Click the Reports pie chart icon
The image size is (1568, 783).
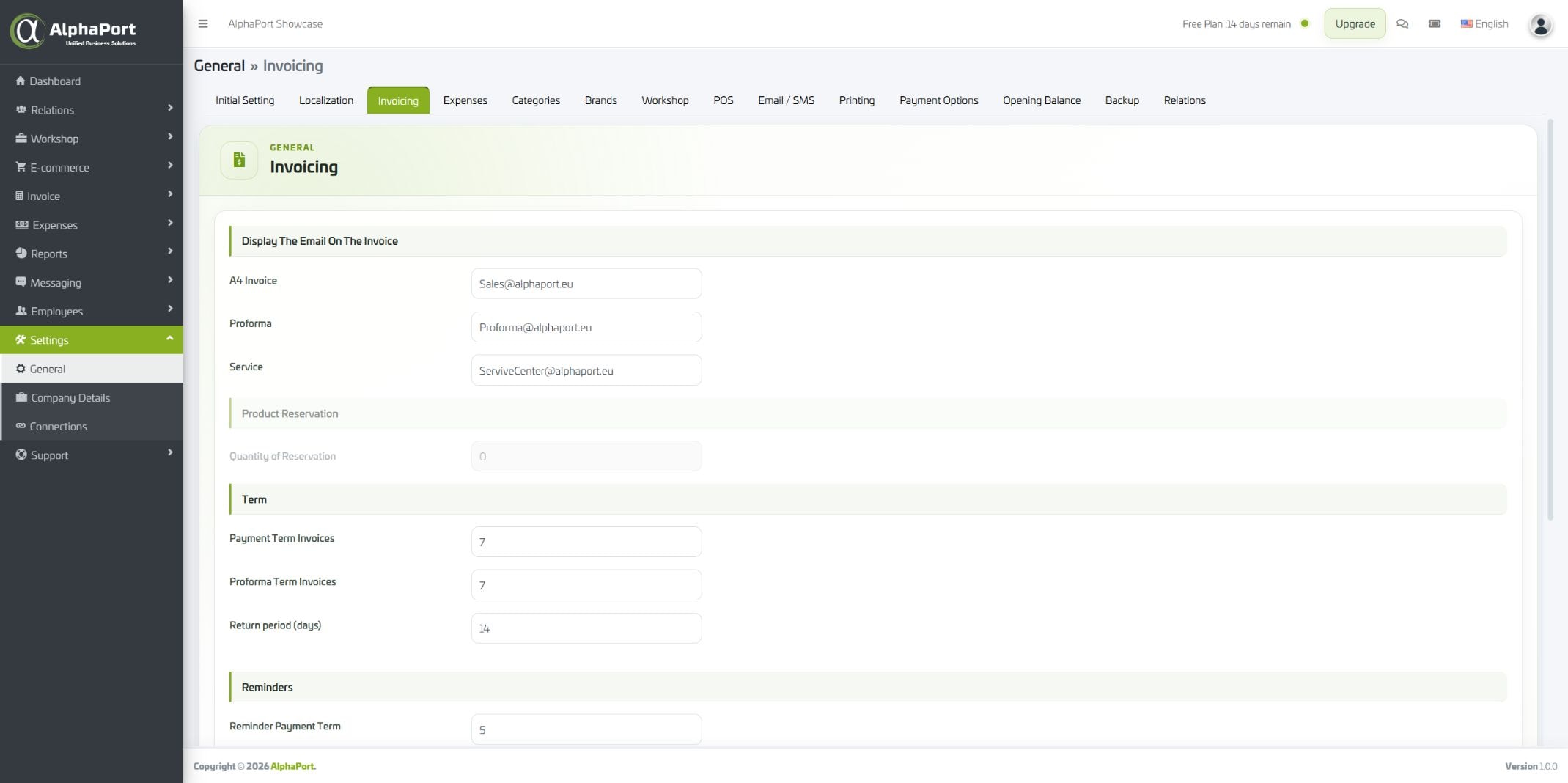21,253
